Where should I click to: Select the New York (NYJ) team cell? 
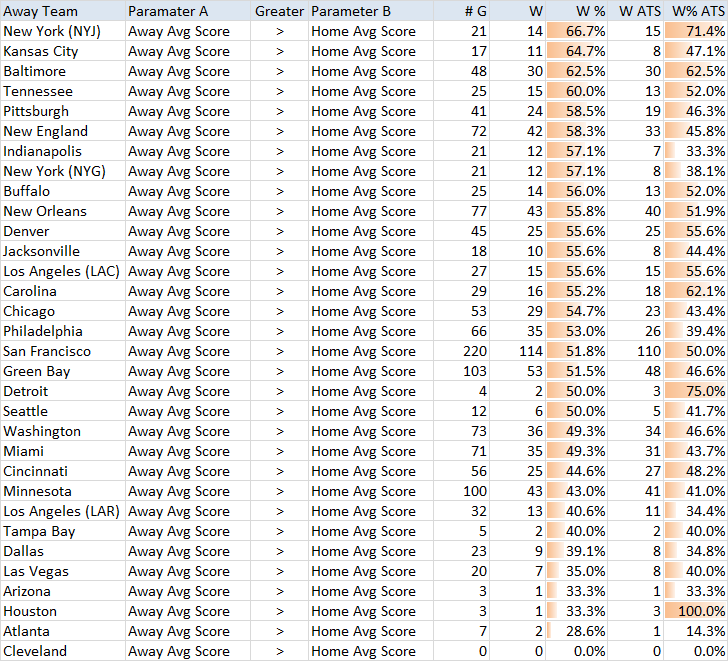tap(63, 31)
